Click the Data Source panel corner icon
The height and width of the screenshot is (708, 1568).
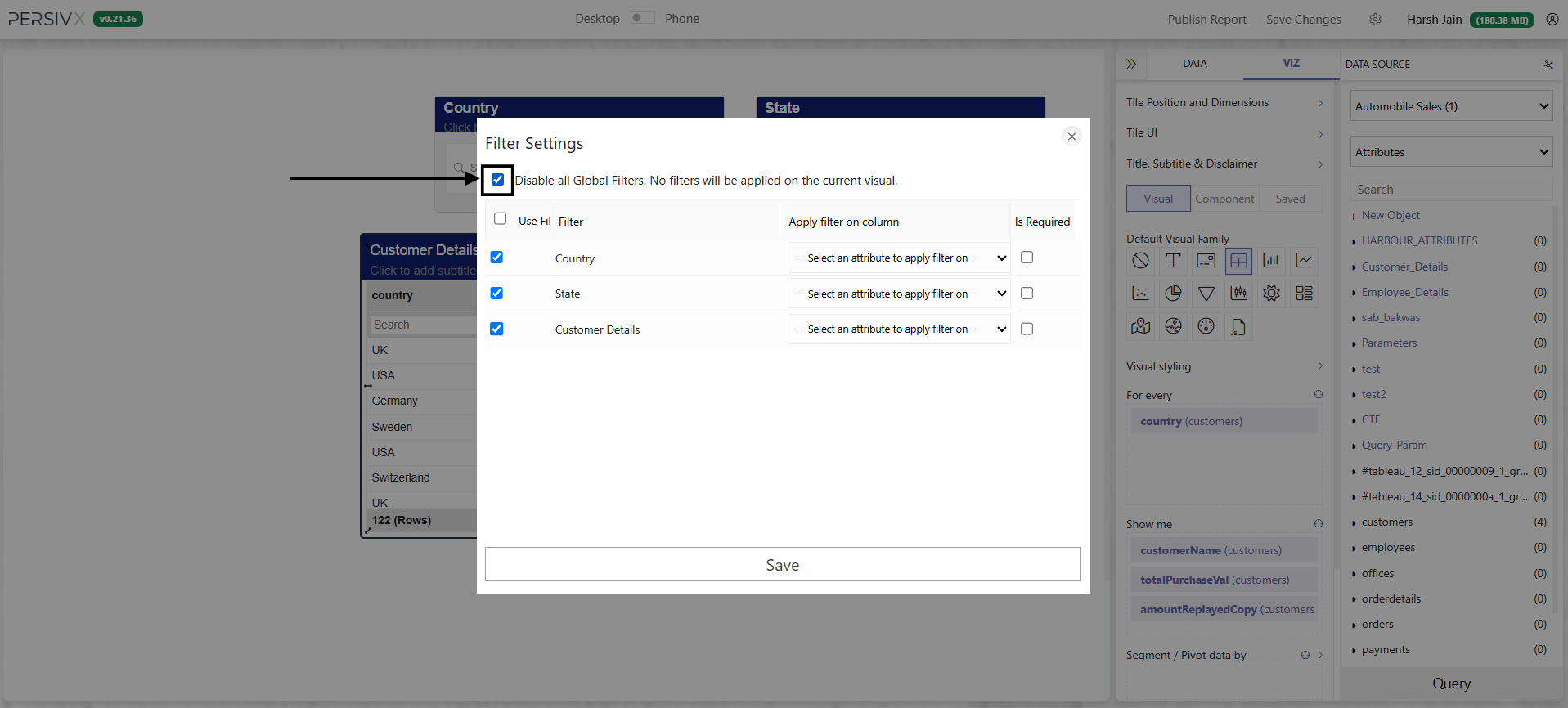[1548, 65]
